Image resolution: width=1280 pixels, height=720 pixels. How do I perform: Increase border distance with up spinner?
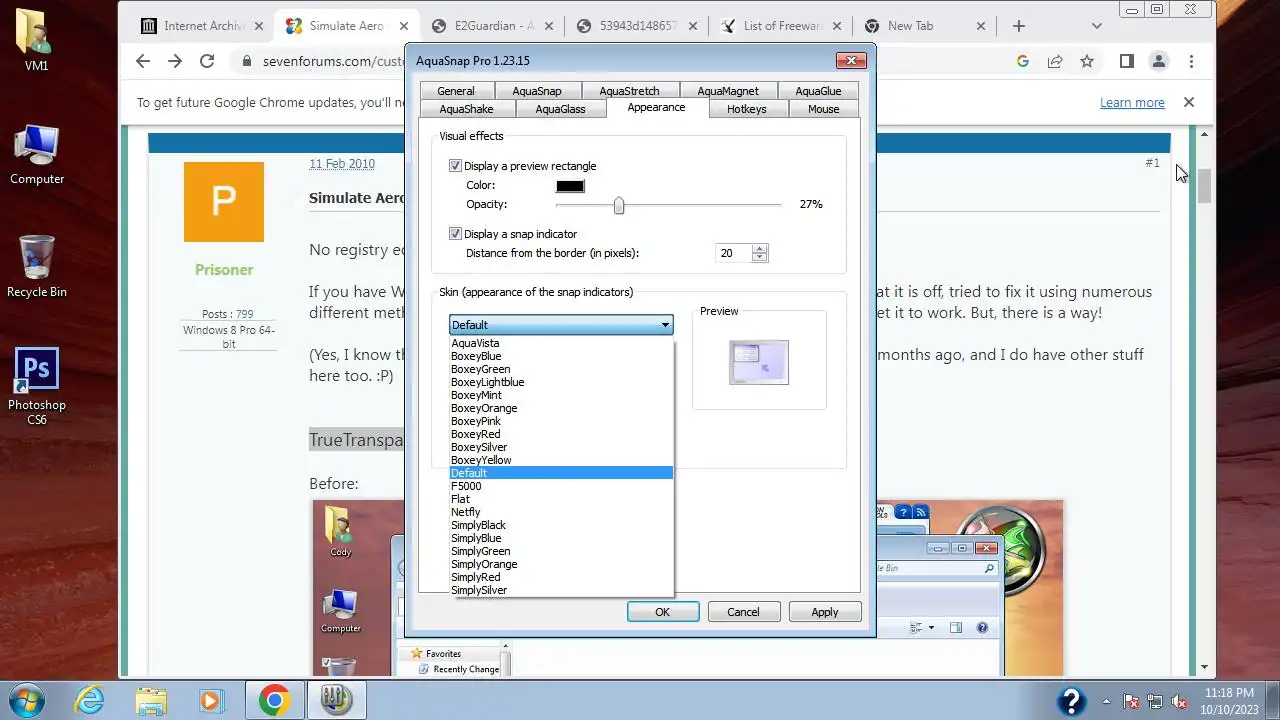759,249
